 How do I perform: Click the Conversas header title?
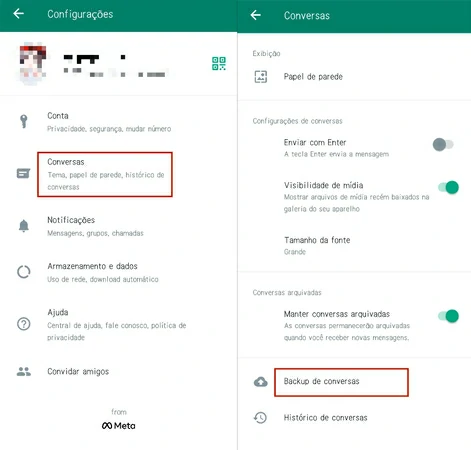coord(307,16)
